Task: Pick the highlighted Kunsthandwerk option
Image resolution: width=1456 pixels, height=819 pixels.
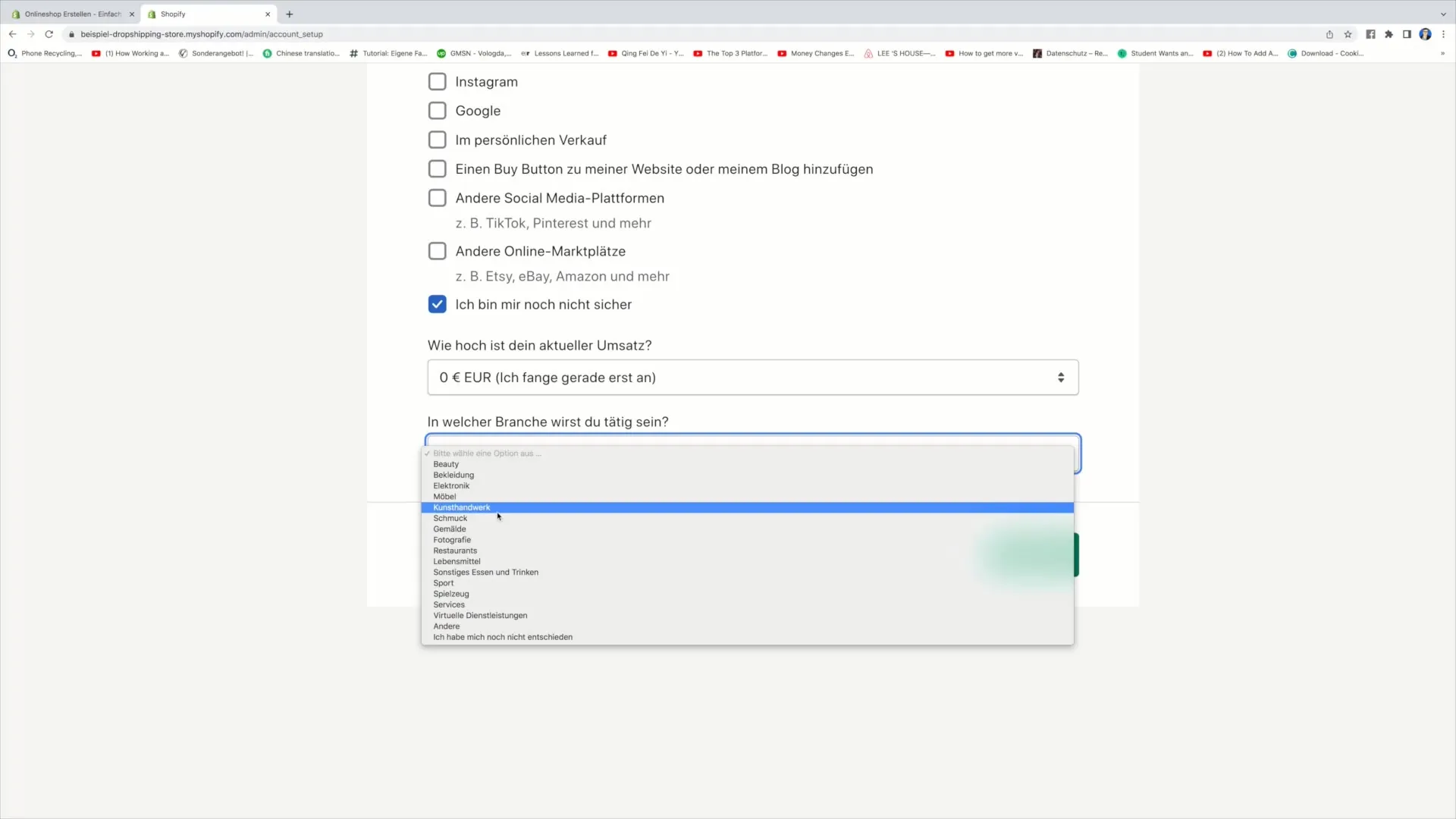Action: (748, 507)
